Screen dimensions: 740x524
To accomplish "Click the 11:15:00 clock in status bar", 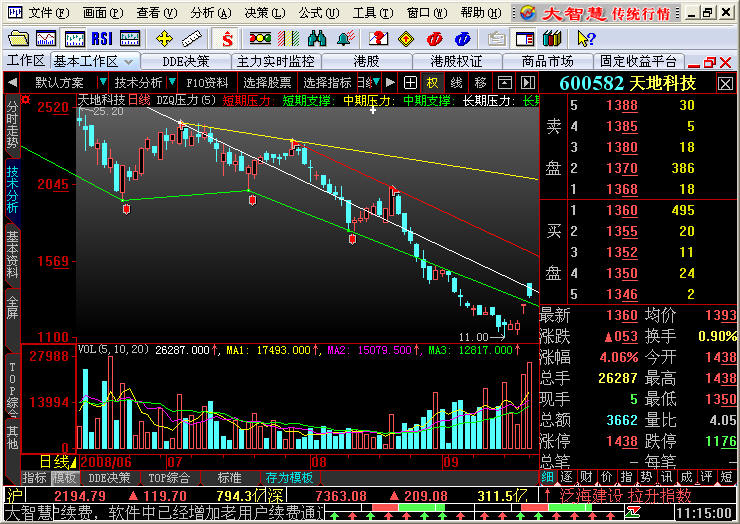I will 703,513.
